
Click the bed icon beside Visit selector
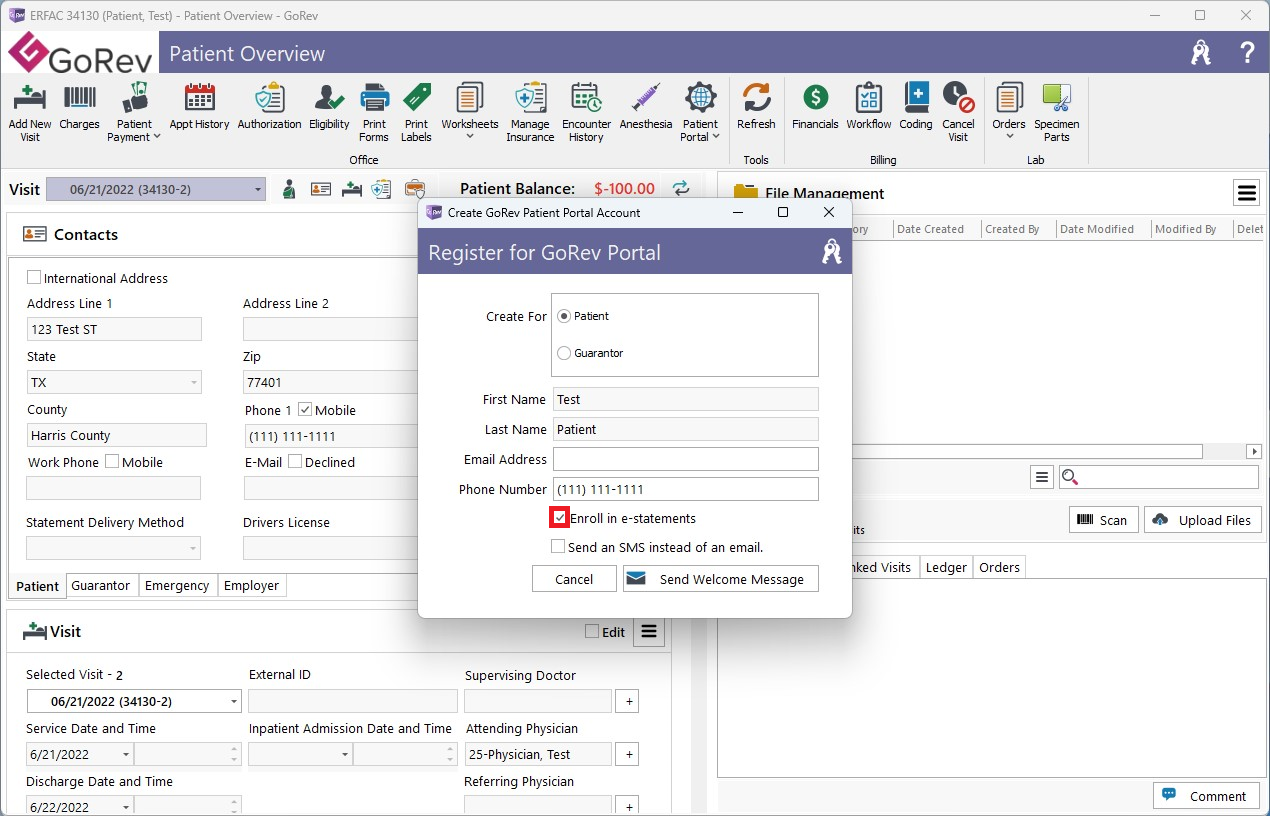tap(351, 189)
